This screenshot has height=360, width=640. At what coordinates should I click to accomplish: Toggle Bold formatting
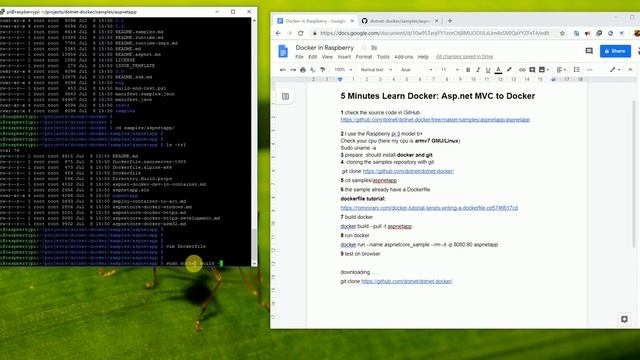[x=468, y=70]
